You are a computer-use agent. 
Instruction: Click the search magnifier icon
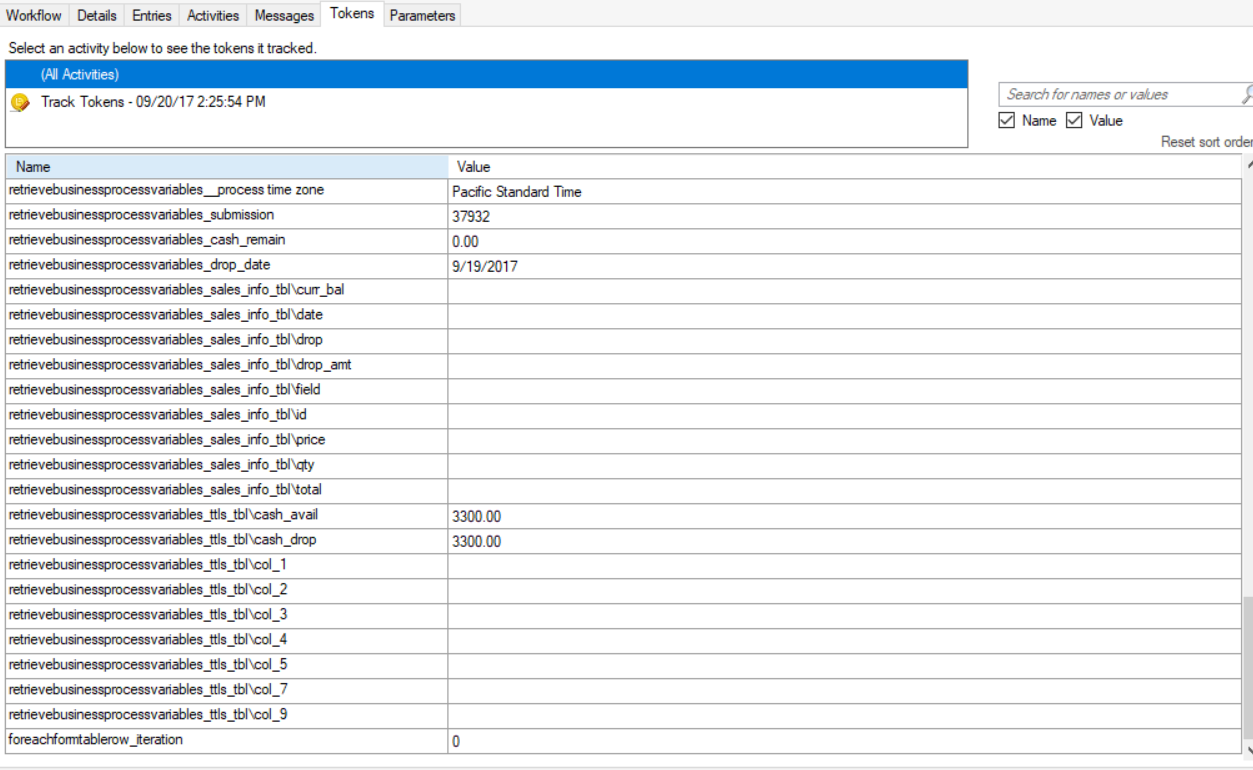[1246, 94]
